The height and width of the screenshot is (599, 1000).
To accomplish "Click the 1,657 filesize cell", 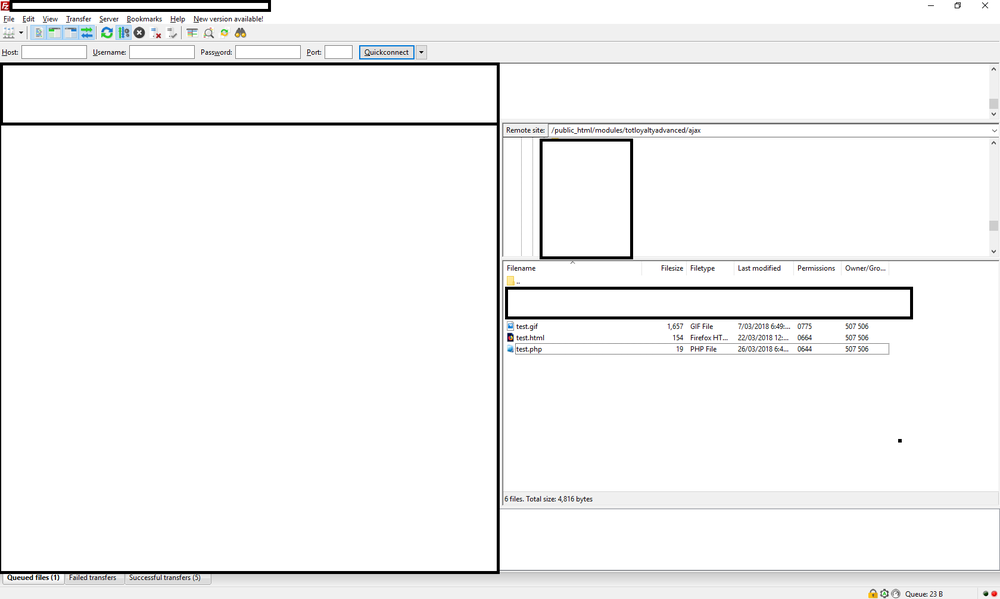I will [675, 326].
